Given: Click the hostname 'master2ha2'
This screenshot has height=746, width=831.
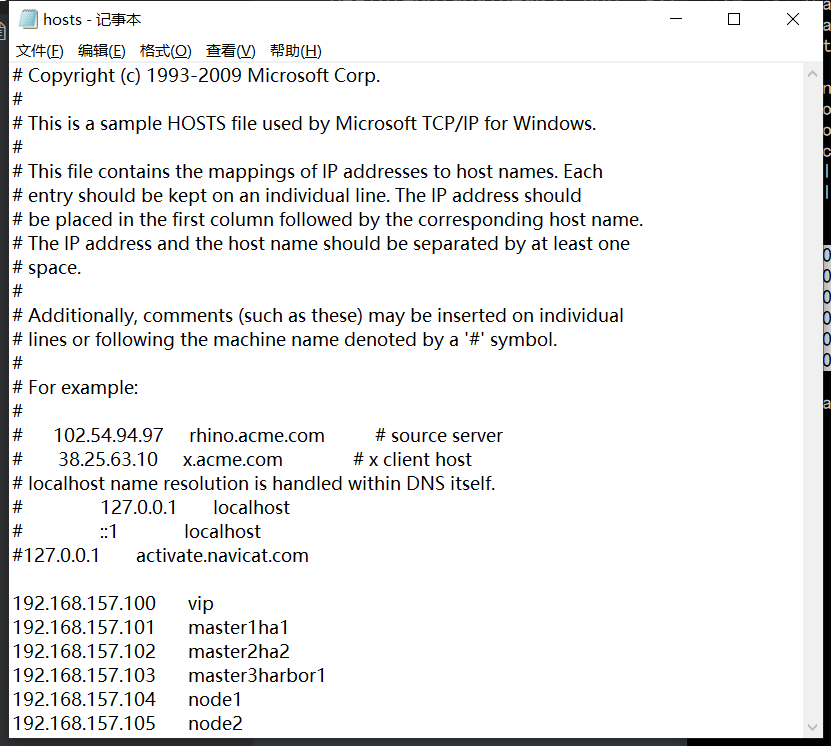Looking at the screenshot, I should click(x=239, y=652).
